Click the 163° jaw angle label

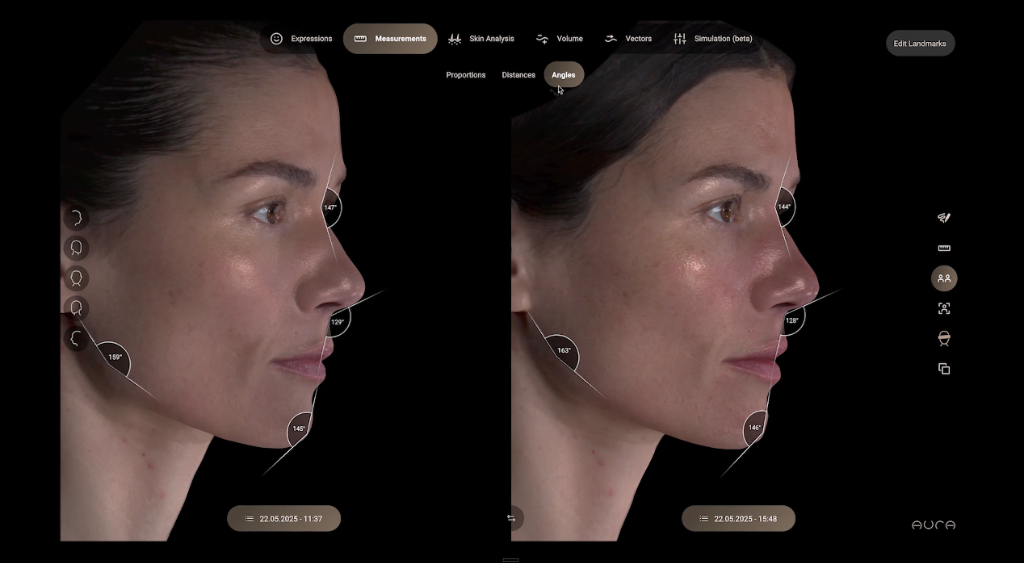(564, 351)
